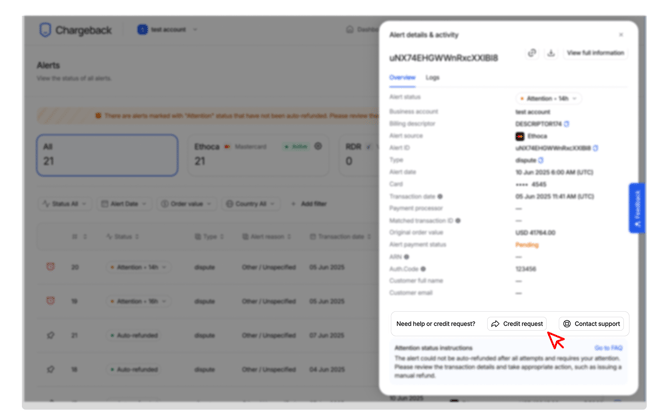Click Add filter

click(x=309, y=204)
